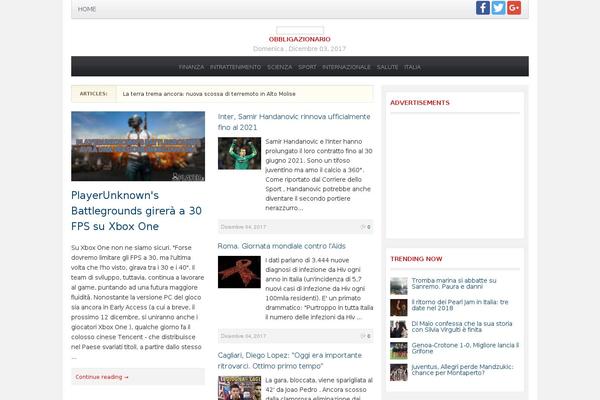Open the INTRATTENIMENTO section
The width and height of the screenshot is (600, 400).
(235, 67)
